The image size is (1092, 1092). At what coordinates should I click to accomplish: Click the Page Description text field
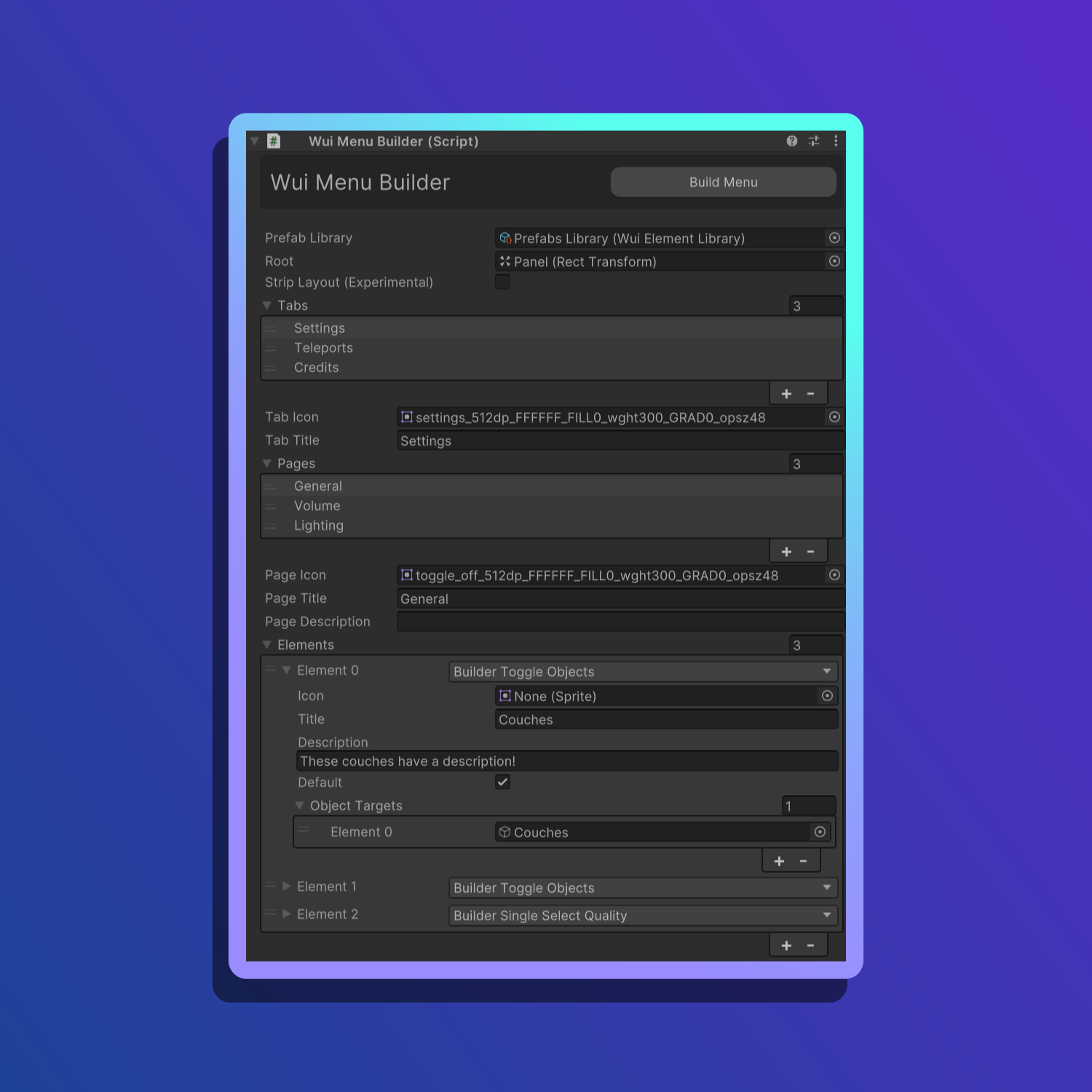[x=620, y=622]
